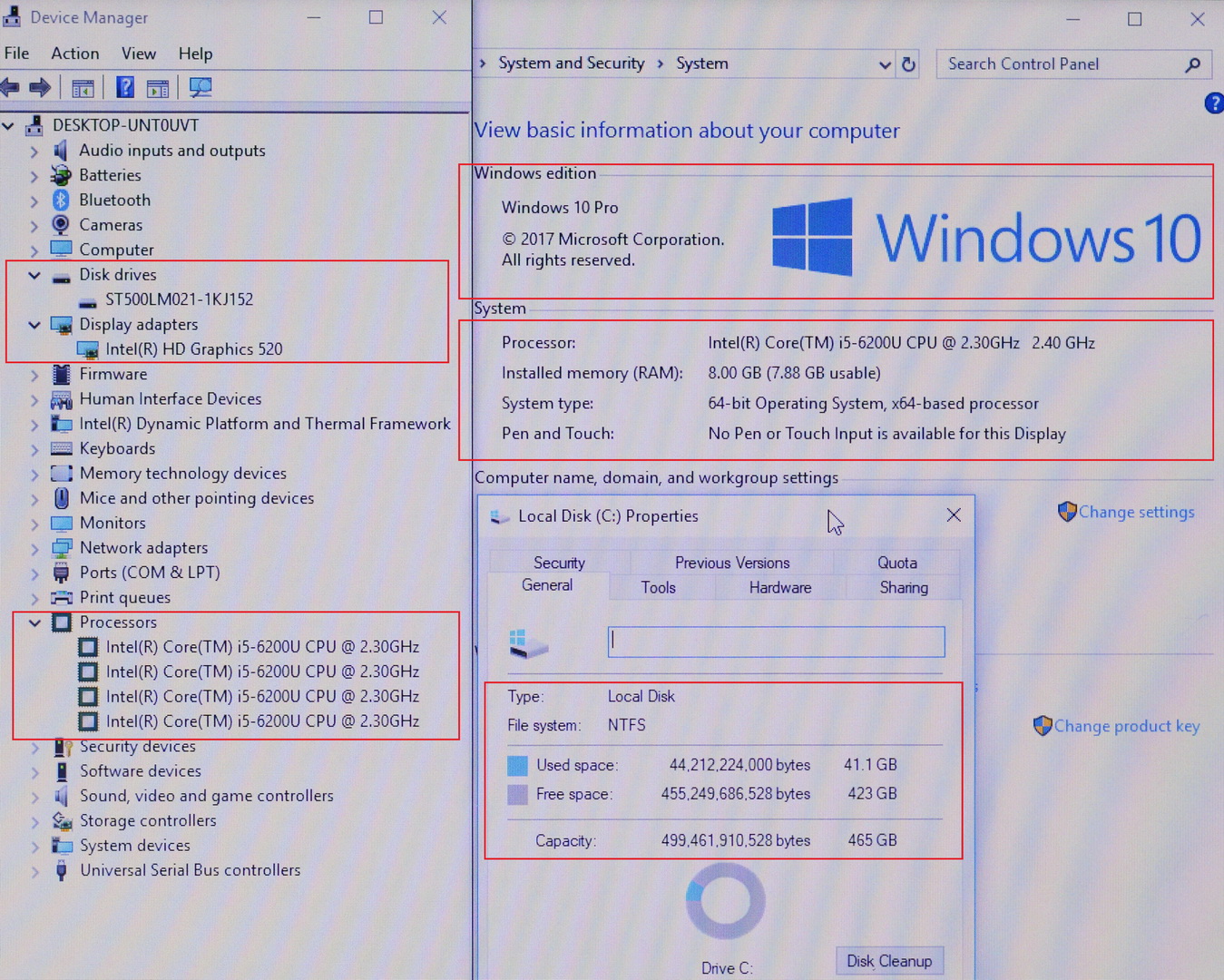
Task: Switch to the Sharing tab in disk properties
Action: 904,588
